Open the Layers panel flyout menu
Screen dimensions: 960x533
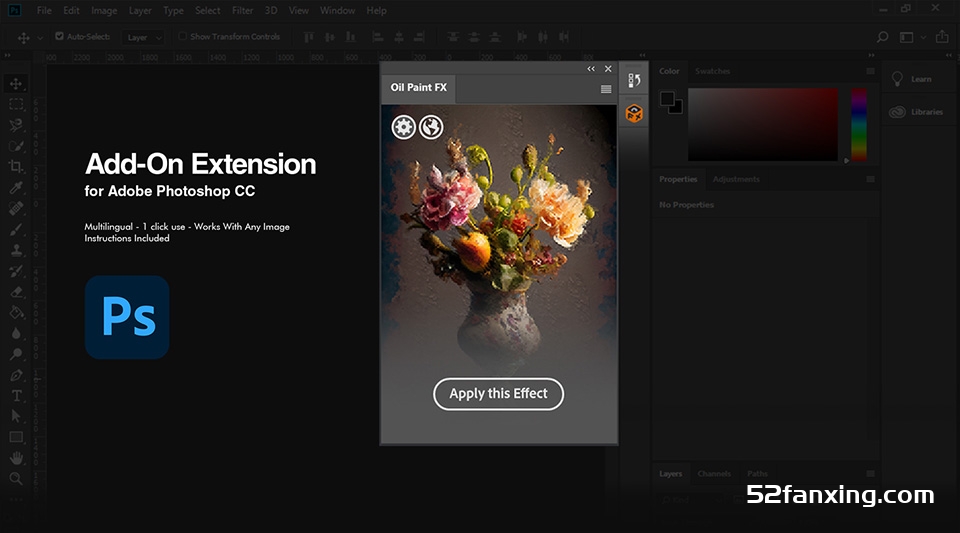[x=871, y=474]
